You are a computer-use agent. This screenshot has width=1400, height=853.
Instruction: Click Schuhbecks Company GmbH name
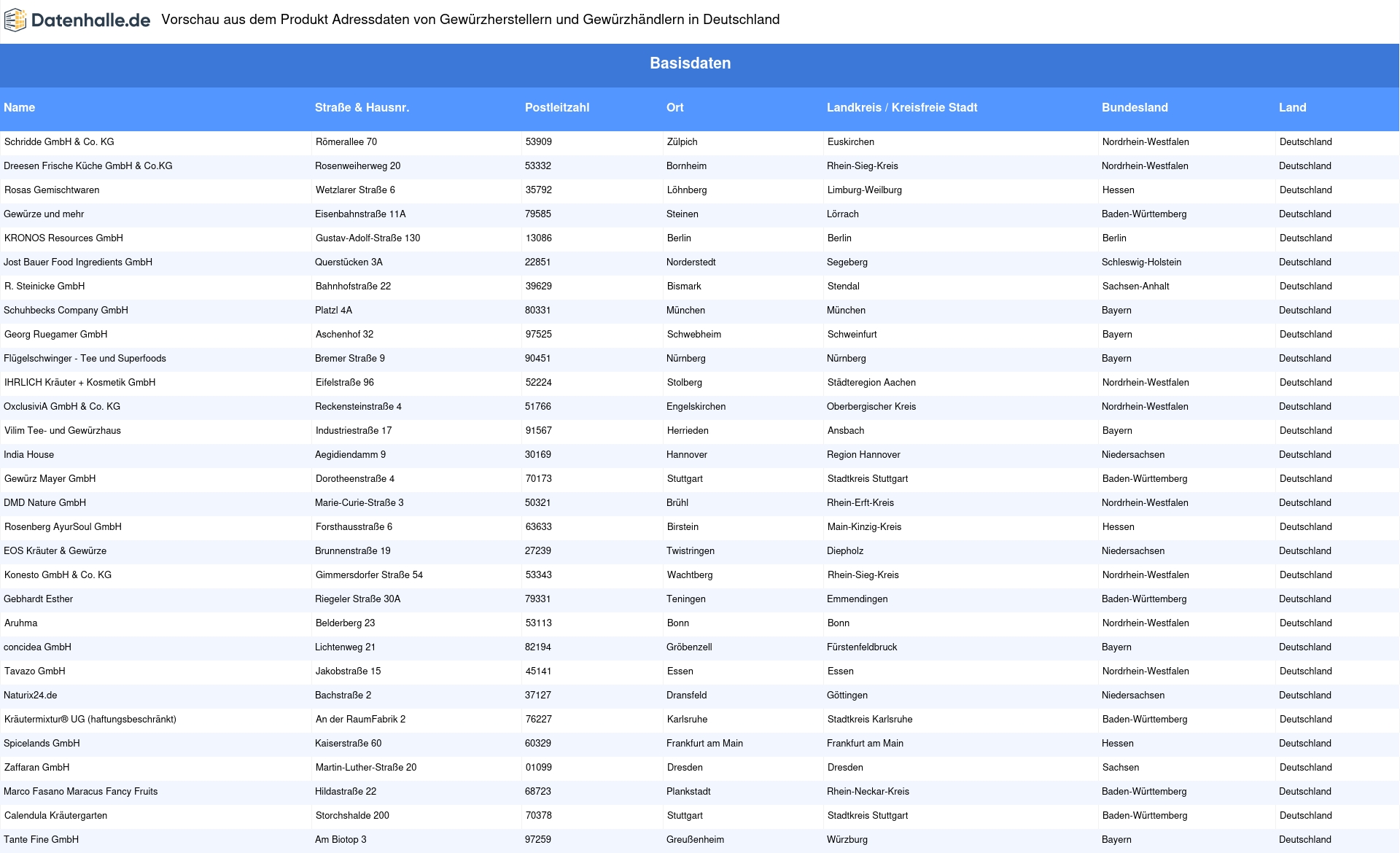pyautogui.click(x=66, y=311)
